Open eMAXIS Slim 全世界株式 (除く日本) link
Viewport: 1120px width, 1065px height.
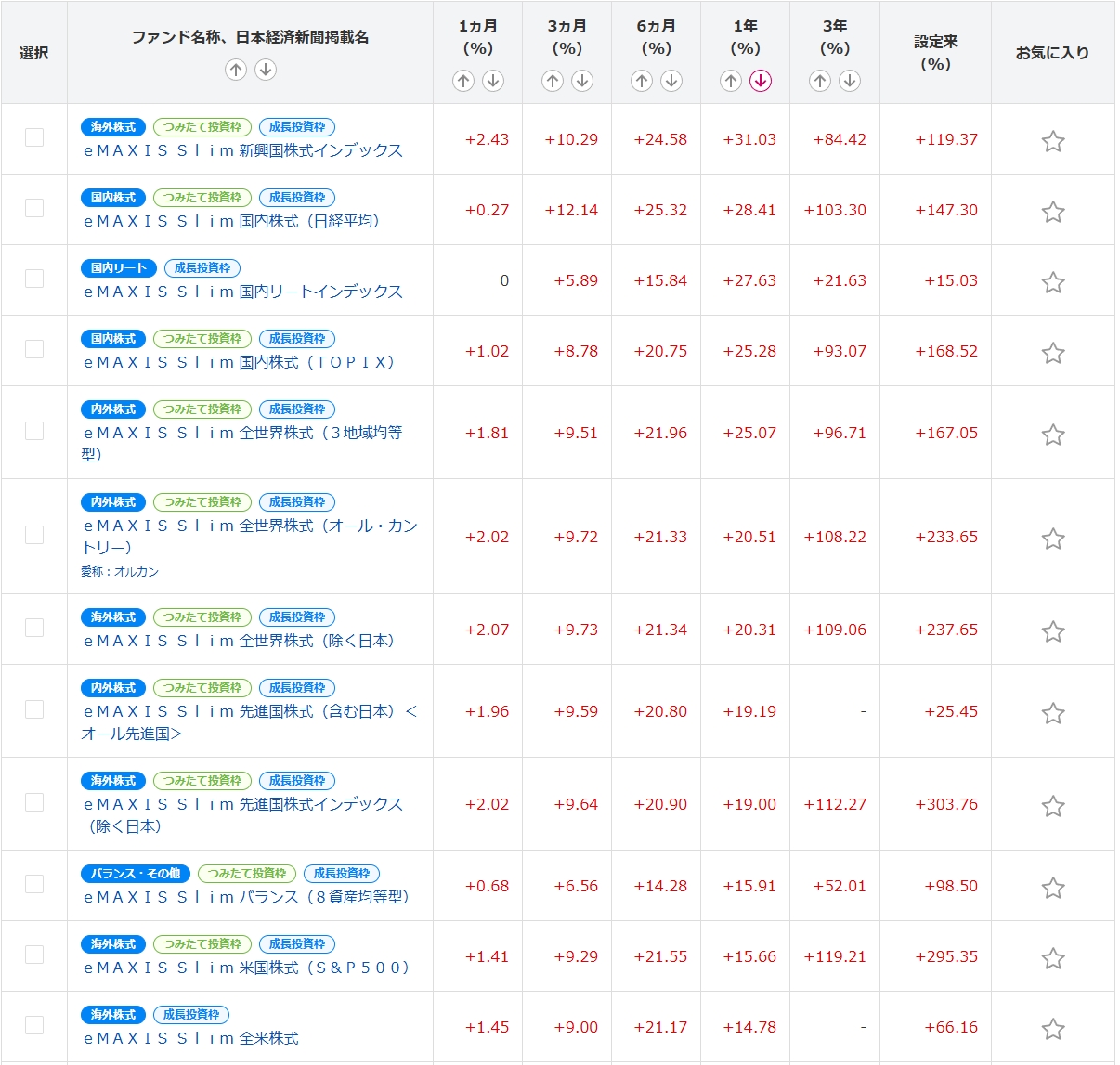click(x=240, y=641)
